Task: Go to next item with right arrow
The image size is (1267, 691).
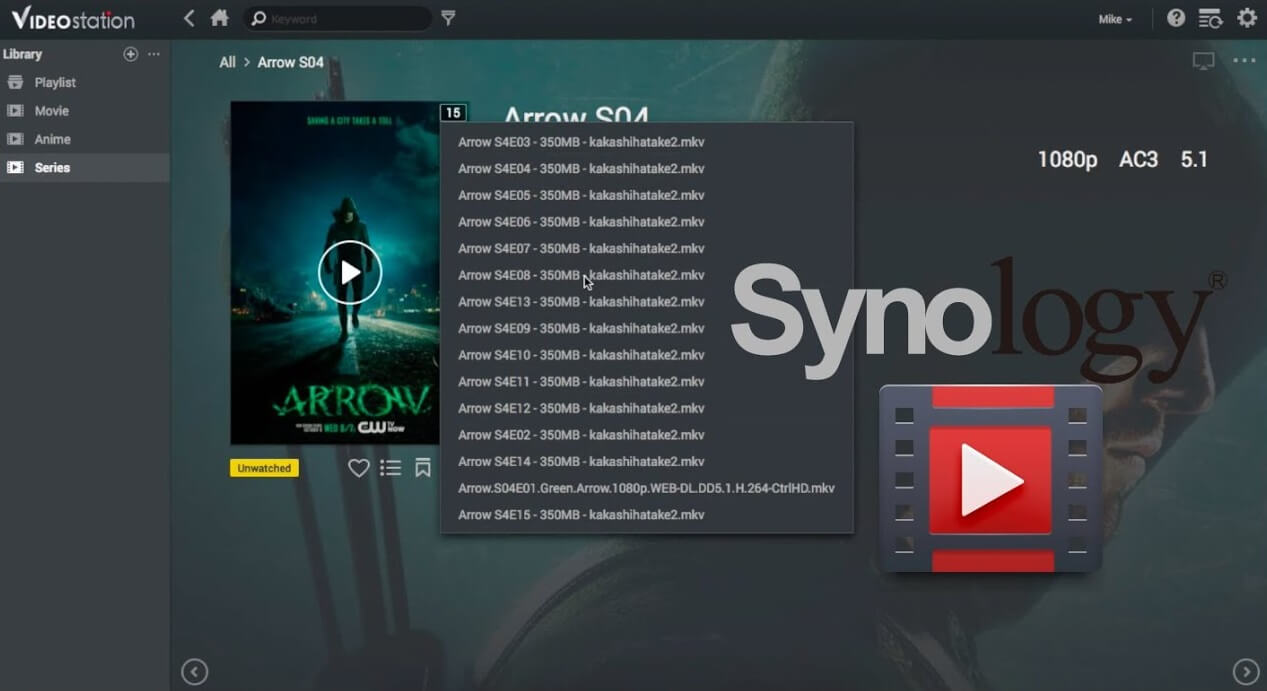Action: [x=1246, y=672]
